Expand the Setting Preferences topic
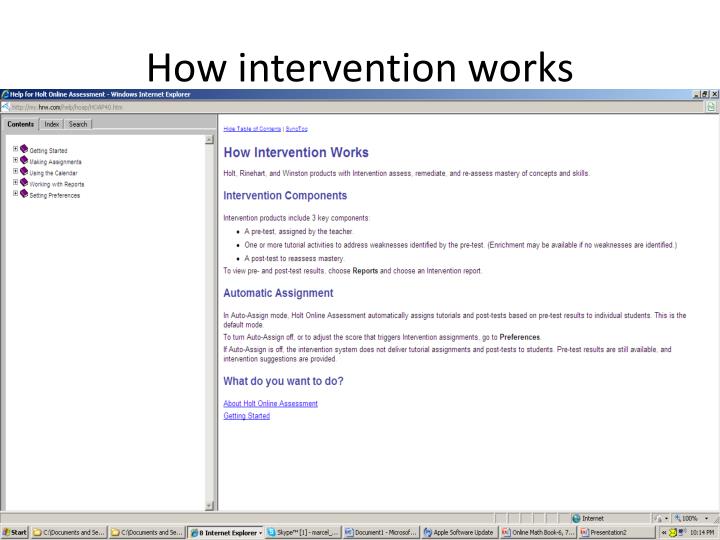 click(x=15, y=193)
